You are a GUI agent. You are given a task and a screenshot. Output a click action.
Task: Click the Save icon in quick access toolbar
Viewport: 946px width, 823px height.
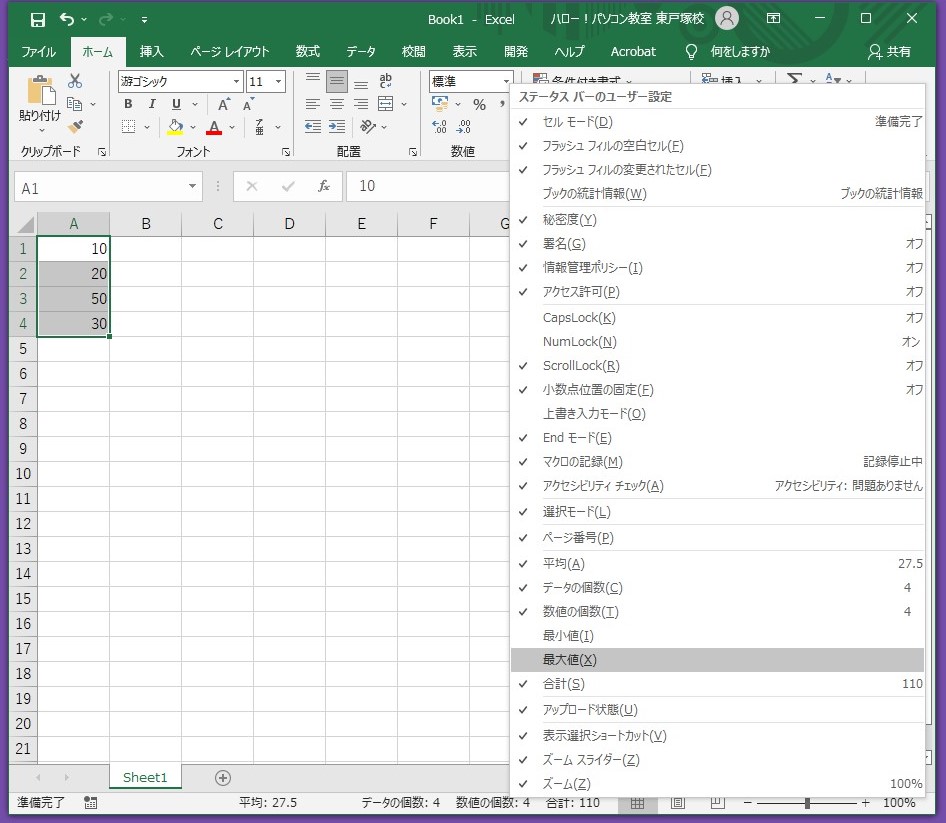[x=37, y=20]
